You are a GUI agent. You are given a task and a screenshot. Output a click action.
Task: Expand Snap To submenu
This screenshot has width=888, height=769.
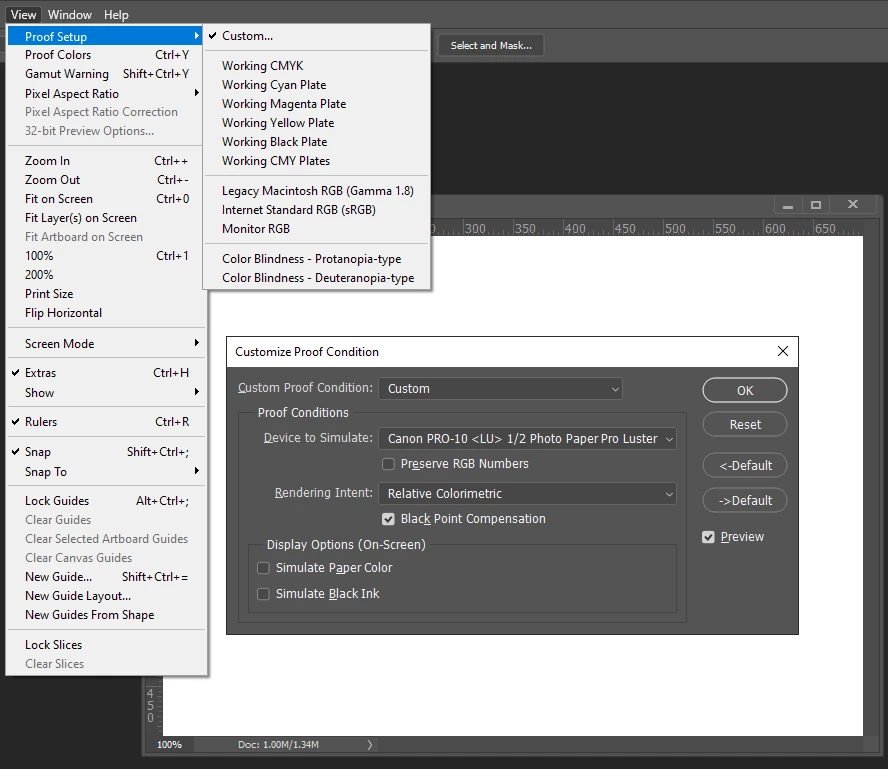(106, 472)
